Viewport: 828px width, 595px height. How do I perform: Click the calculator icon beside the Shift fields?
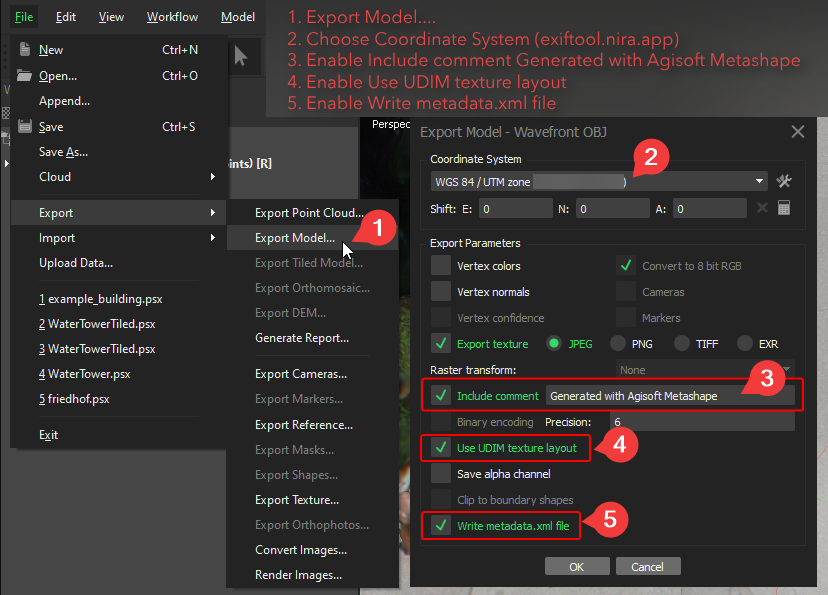[x=785, y=208]
